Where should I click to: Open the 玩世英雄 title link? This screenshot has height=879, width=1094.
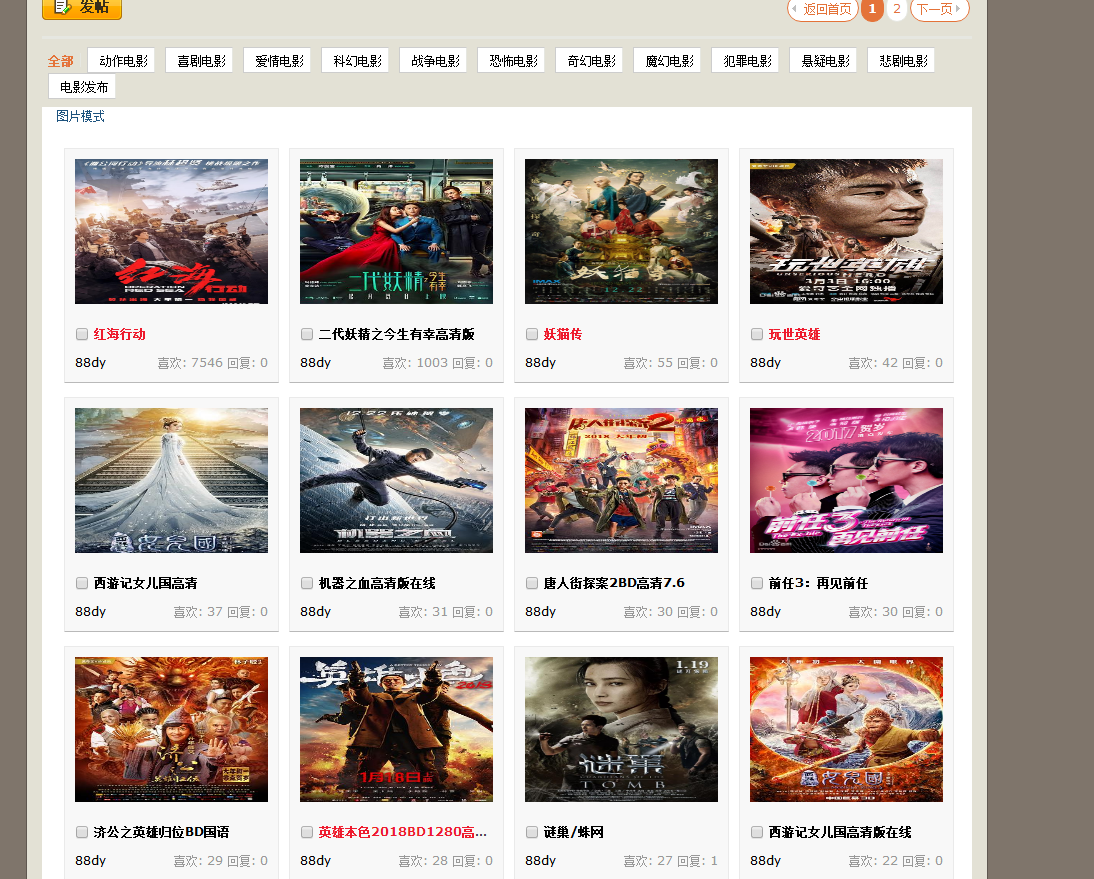(x=794, y=334)
